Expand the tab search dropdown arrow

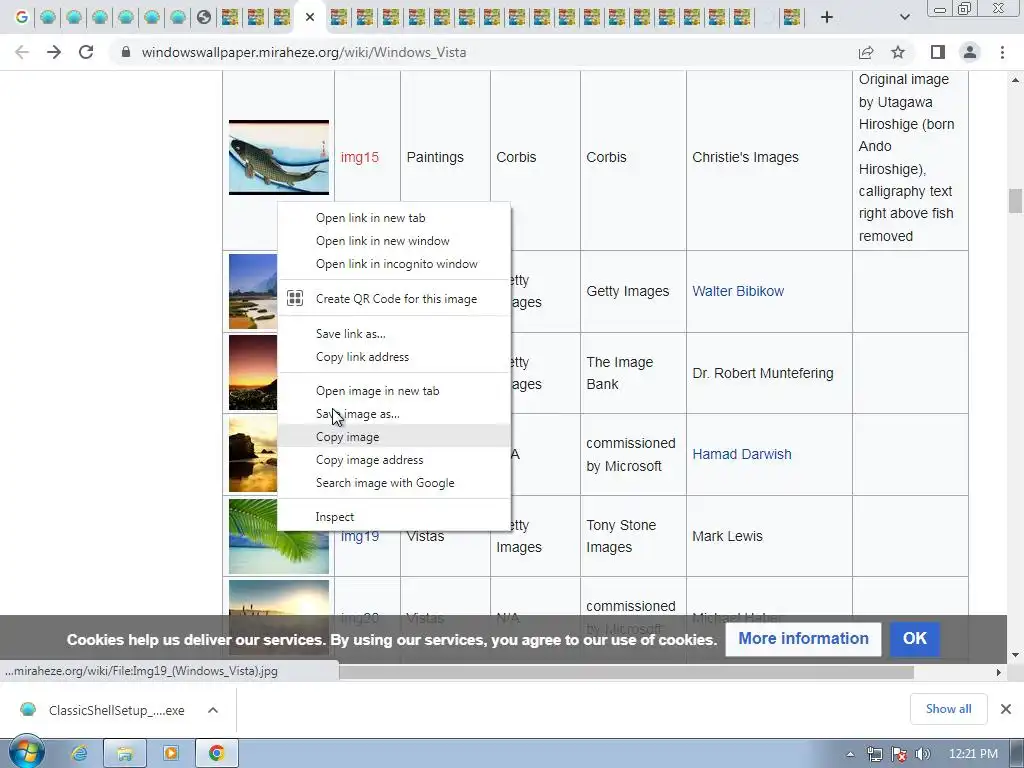pos(904,17)
